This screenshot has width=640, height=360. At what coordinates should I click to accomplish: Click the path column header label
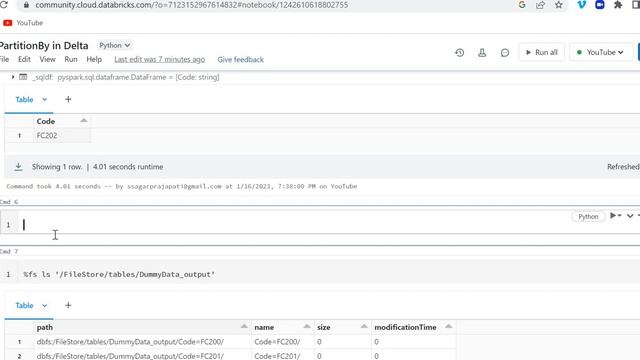(x=44, y=327)
